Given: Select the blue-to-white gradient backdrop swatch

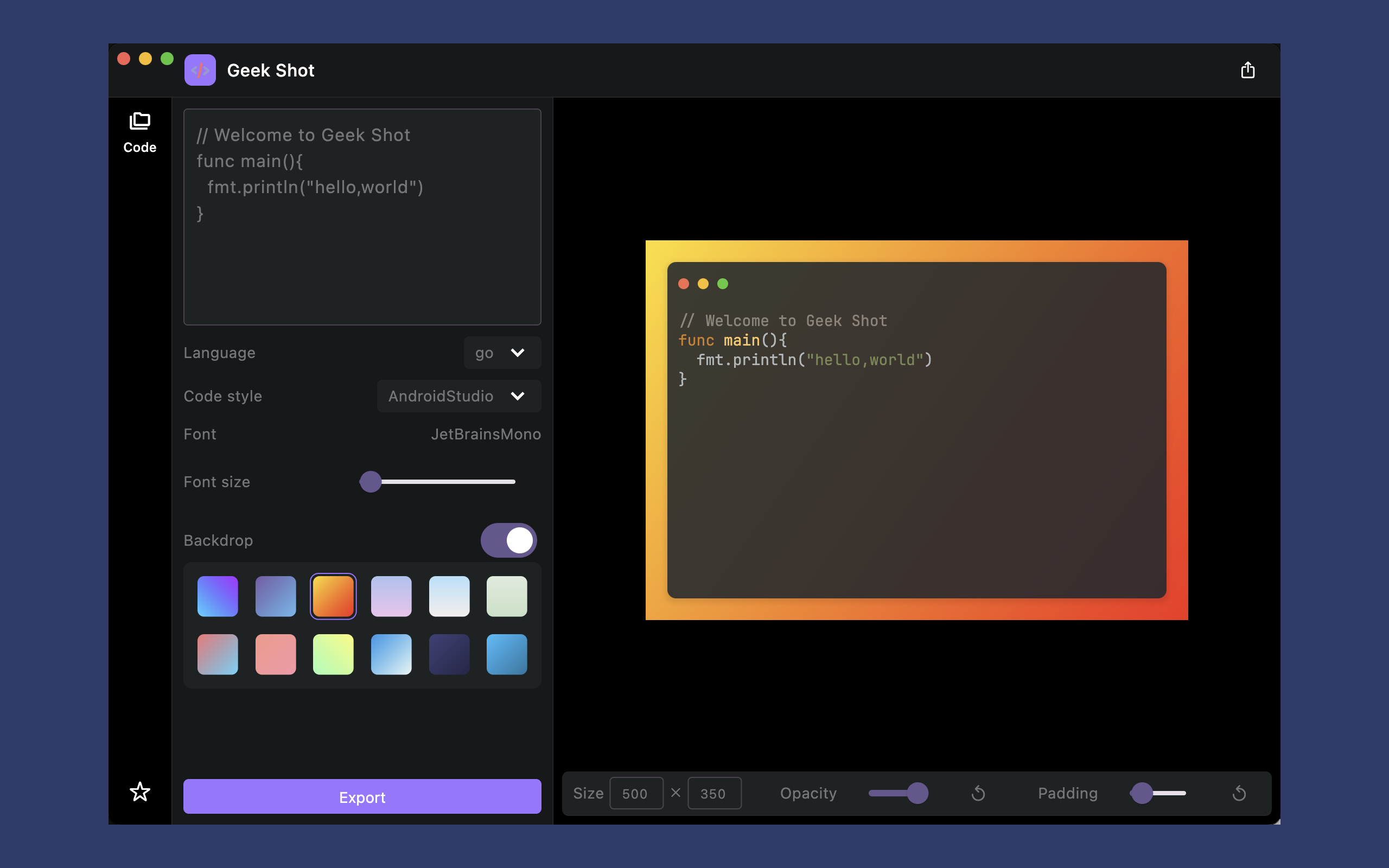Looking at the screenshot, I should point(391,654).
